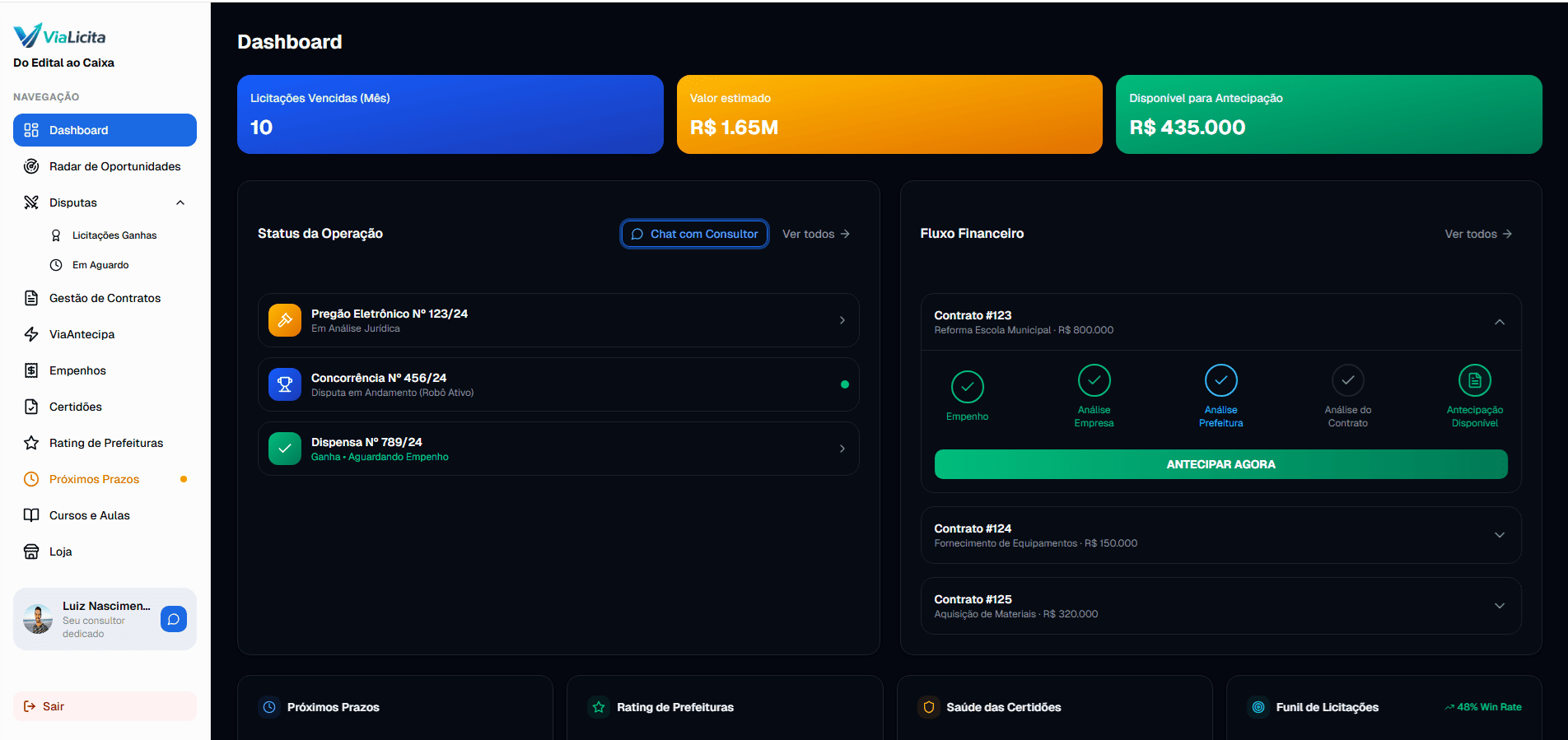Open Empenhos section

105,370
